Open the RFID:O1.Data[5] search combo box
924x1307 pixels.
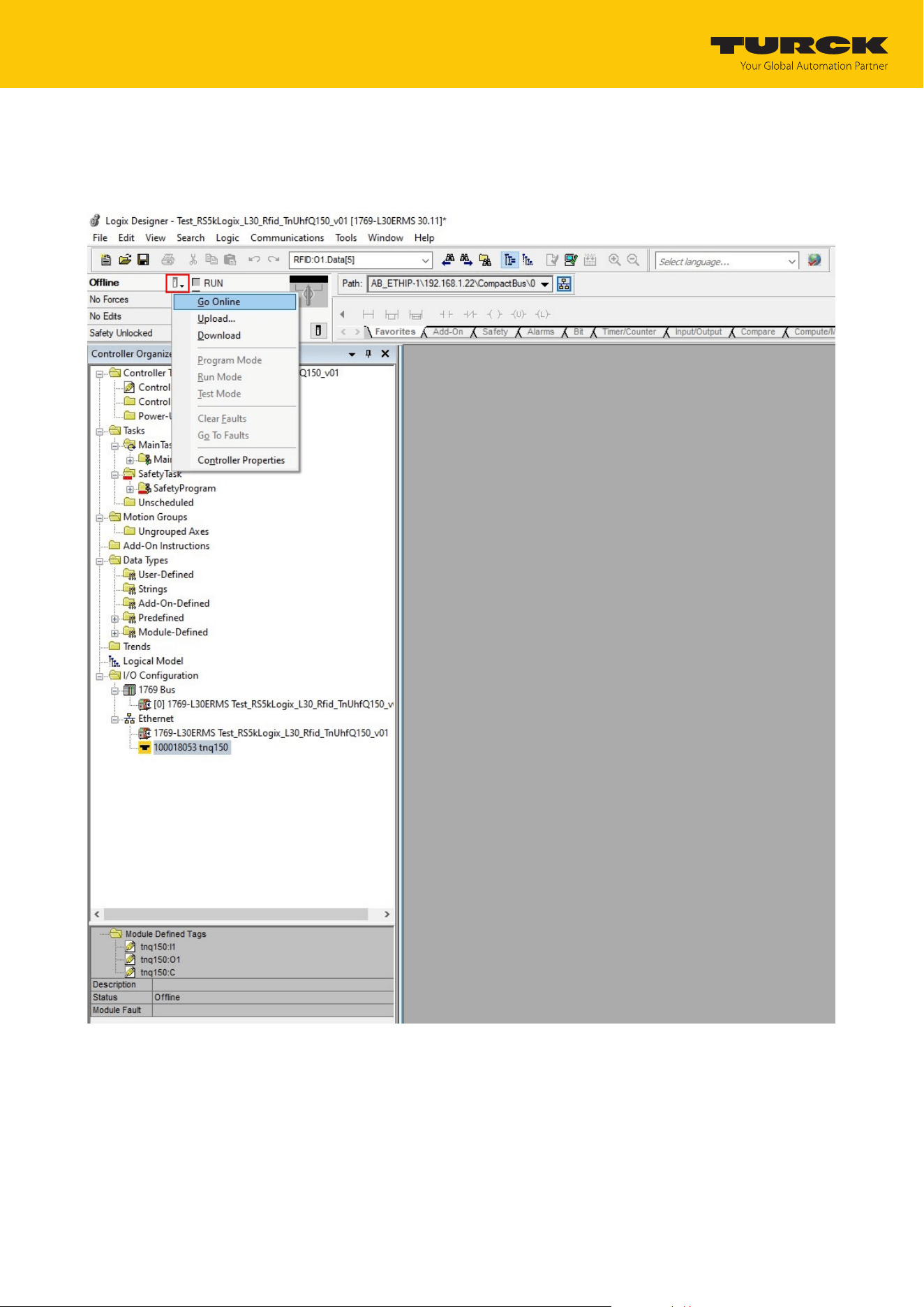click(361, 260)
